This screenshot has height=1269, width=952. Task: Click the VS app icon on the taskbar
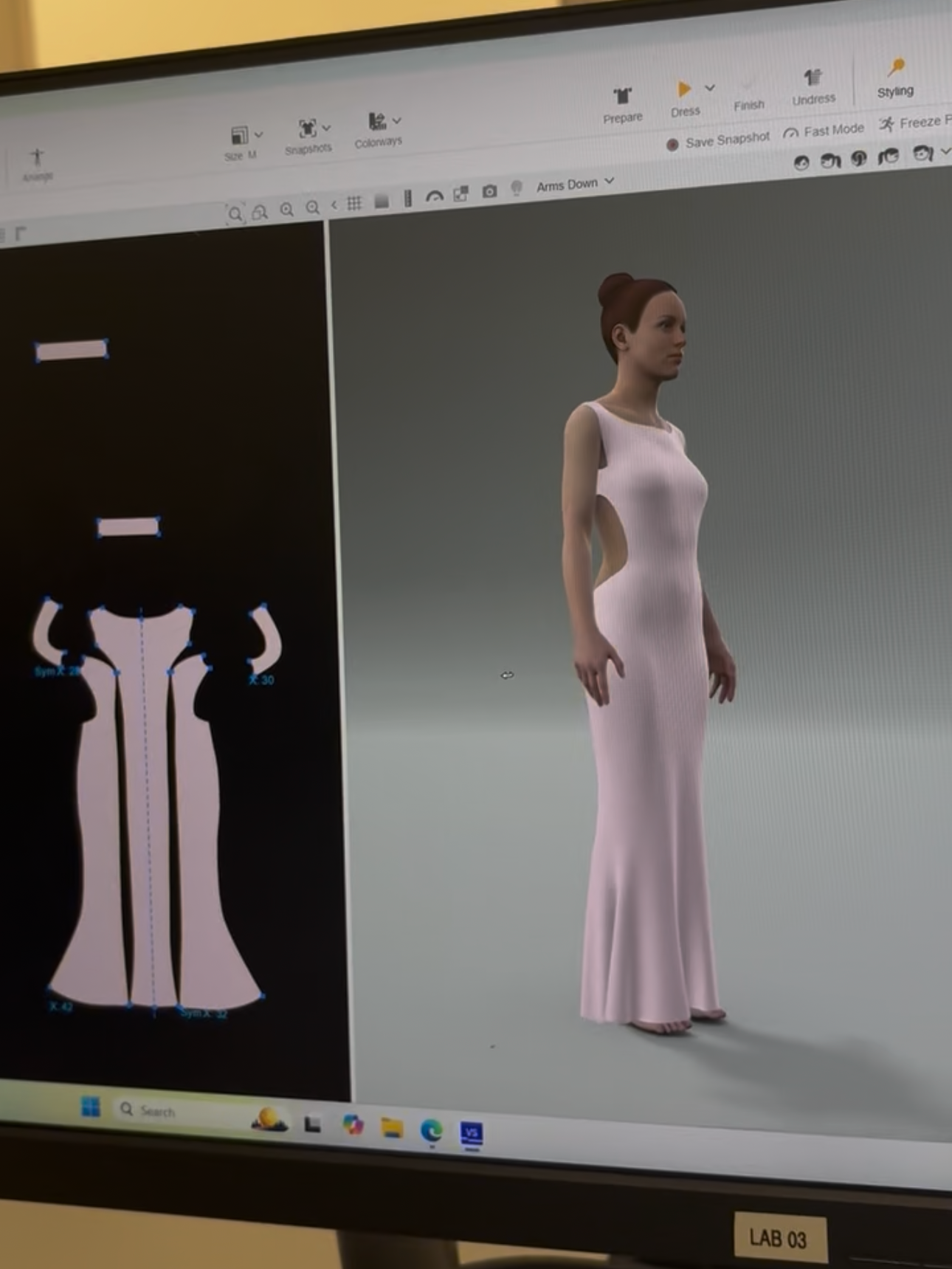[x=471, y=1134]
